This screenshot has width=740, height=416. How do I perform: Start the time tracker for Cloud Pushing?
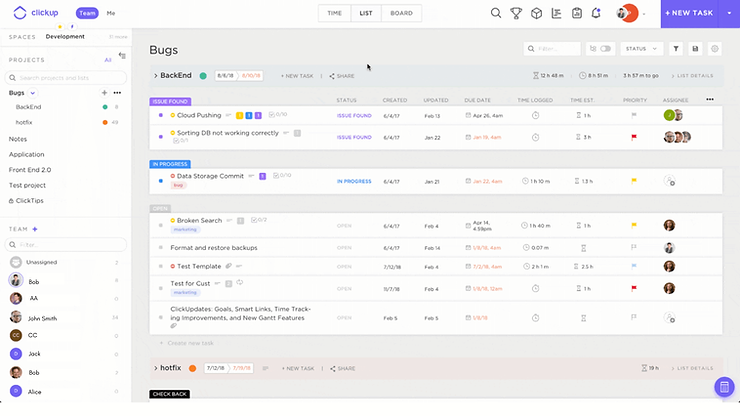[x=535, y=115]
